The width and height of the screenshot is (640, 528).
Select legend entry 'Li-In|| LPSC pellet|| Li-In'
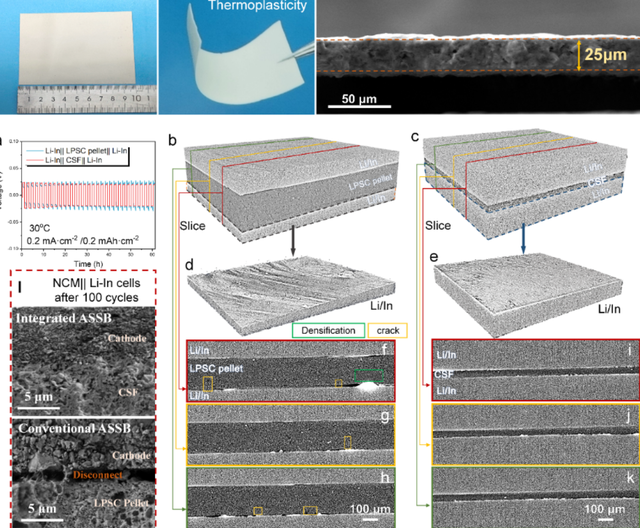tap(86, 151)
